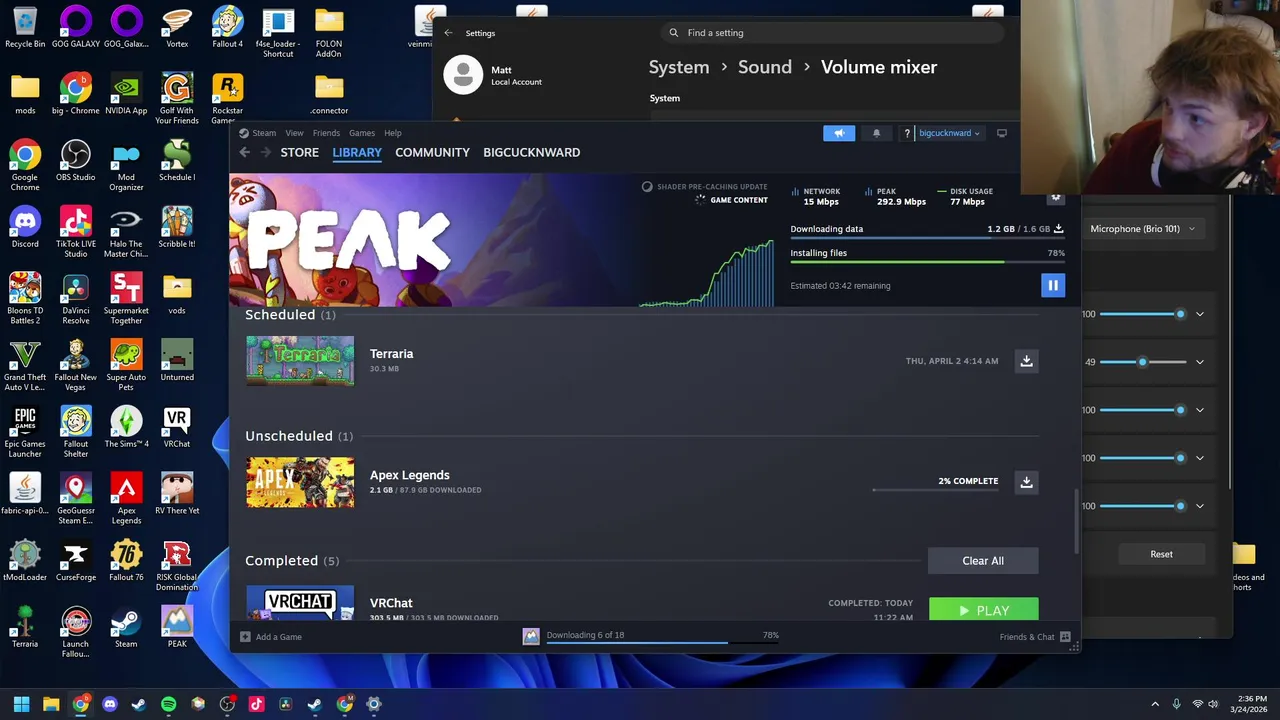Click the plus icon for Add a Game
This screenshot has height=720, width=1280.
pyautogui.click(x=245, y=637)
